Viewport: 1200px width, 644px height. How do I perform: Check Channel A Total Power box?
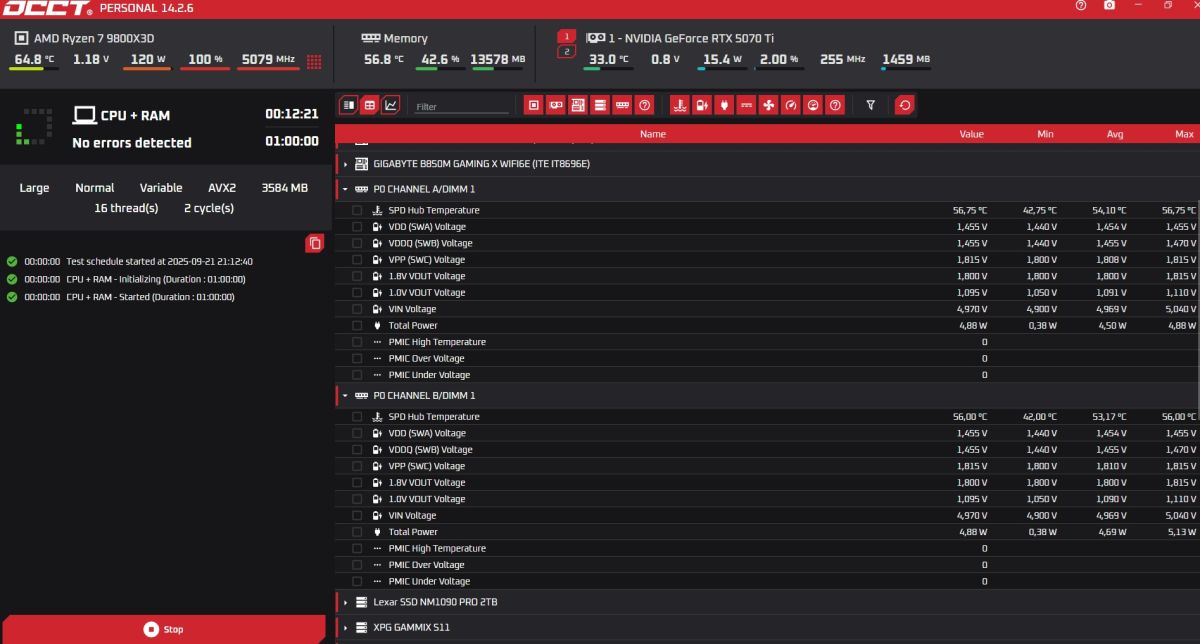(357, 326)
